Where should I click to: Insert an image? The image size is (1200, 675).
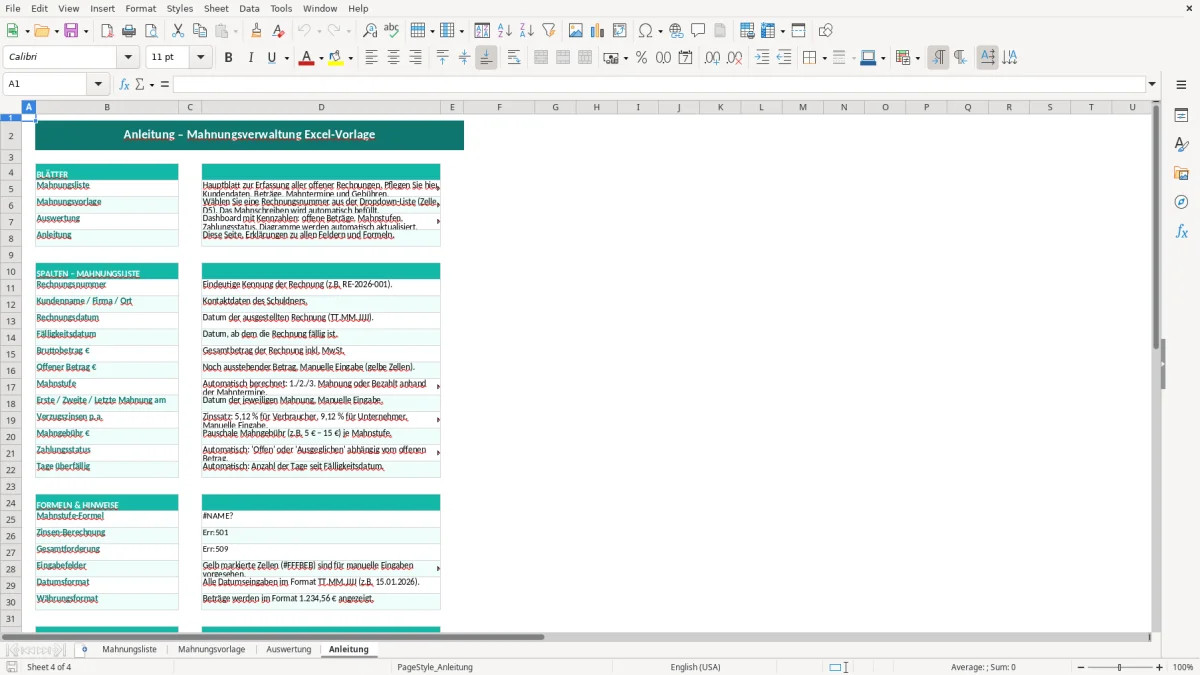pyautogui.click(x=575, y=31)
